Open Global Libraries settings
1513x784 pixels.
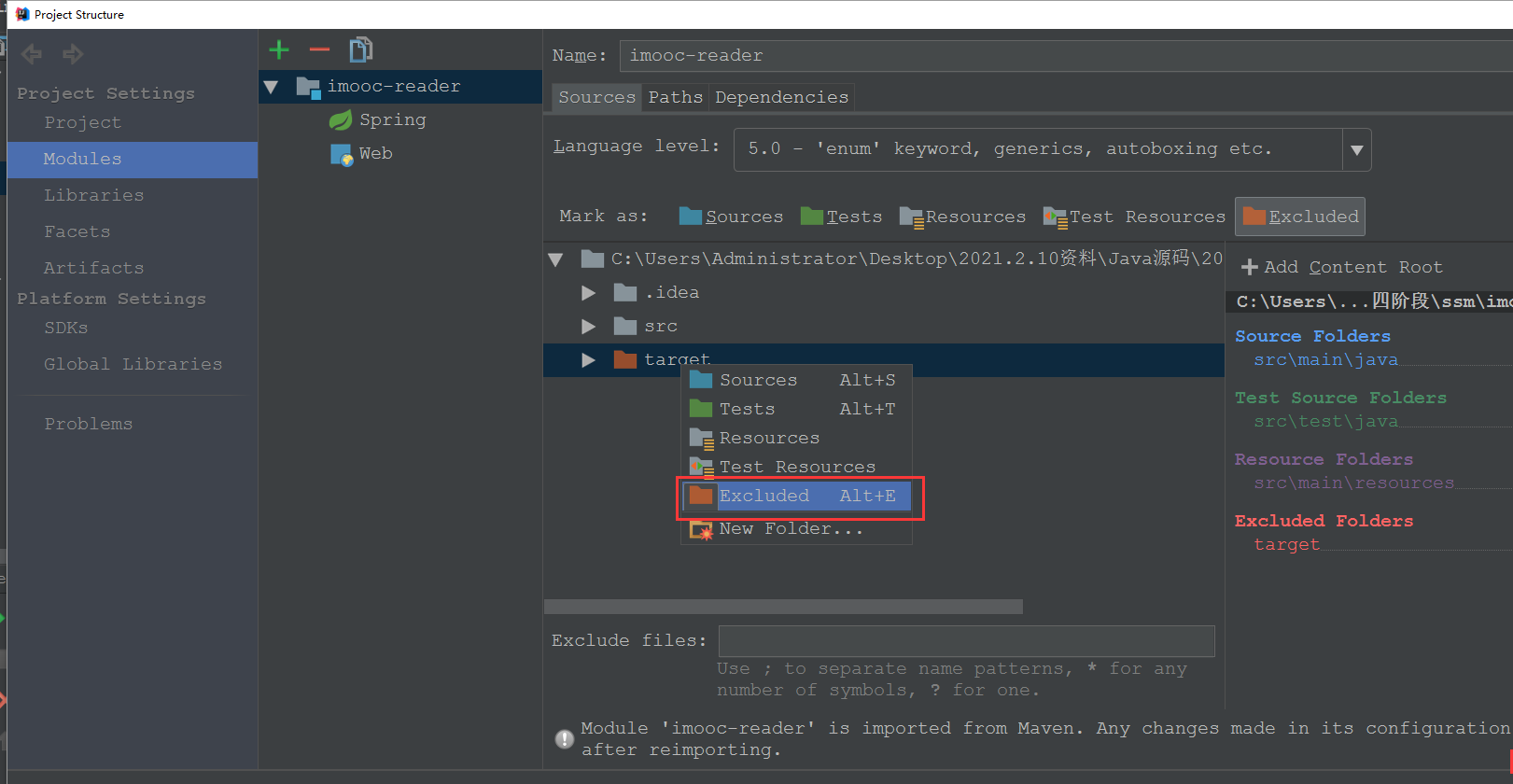[x=133, y=364]
